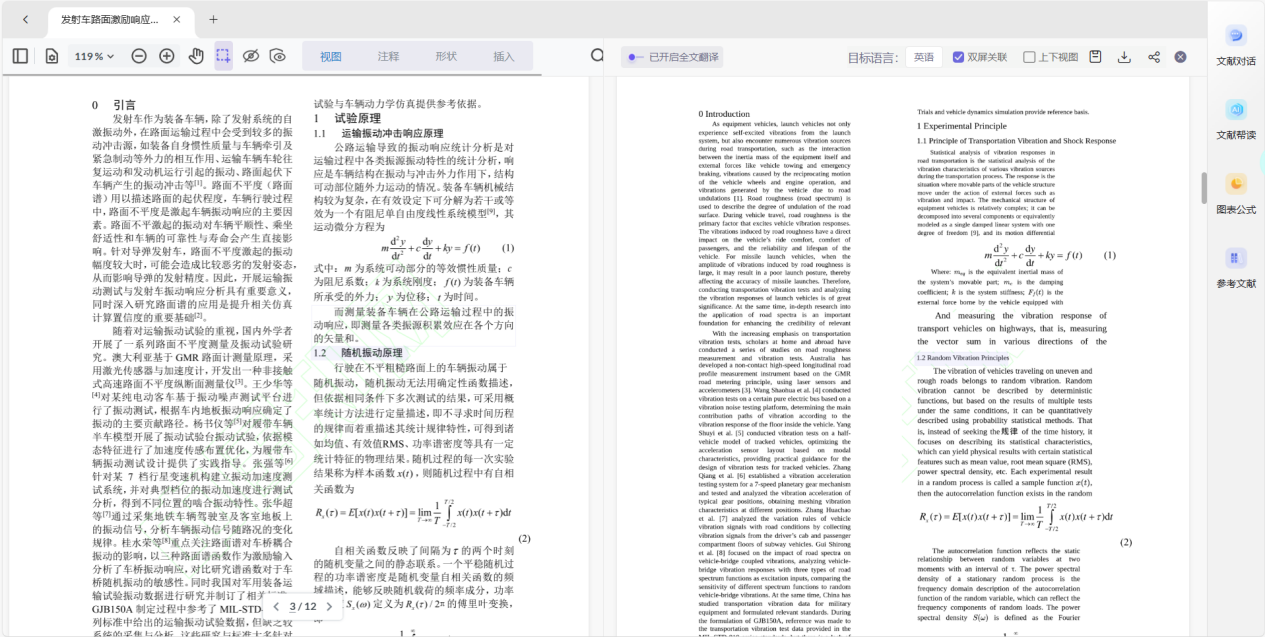Switch to the 视图 tab
This screenshot has width=1265, height=637.
[x=331, y=56]
